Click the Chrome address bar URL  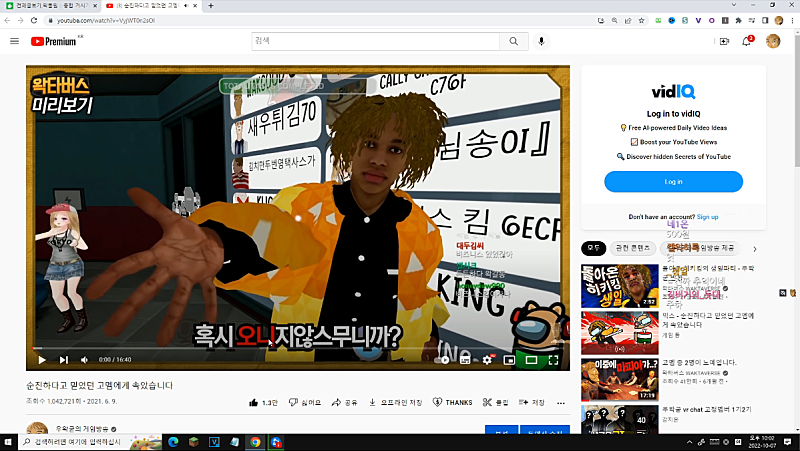(x=106, y=21)
